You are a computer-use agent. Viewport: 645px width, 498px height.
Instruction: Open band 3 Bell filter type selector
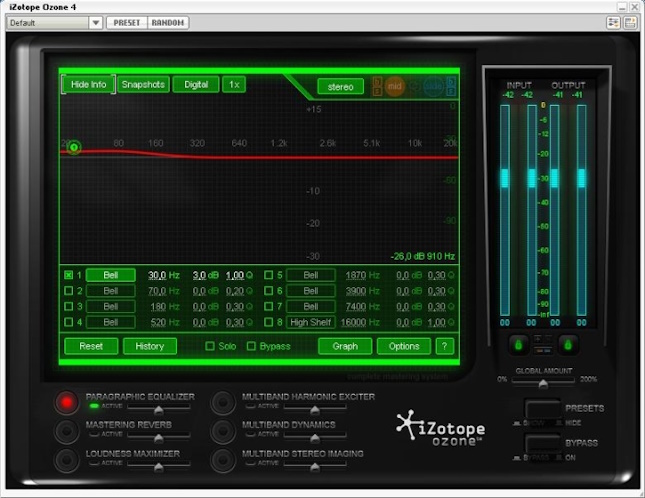pyautogui.click(x=111, y=306)
